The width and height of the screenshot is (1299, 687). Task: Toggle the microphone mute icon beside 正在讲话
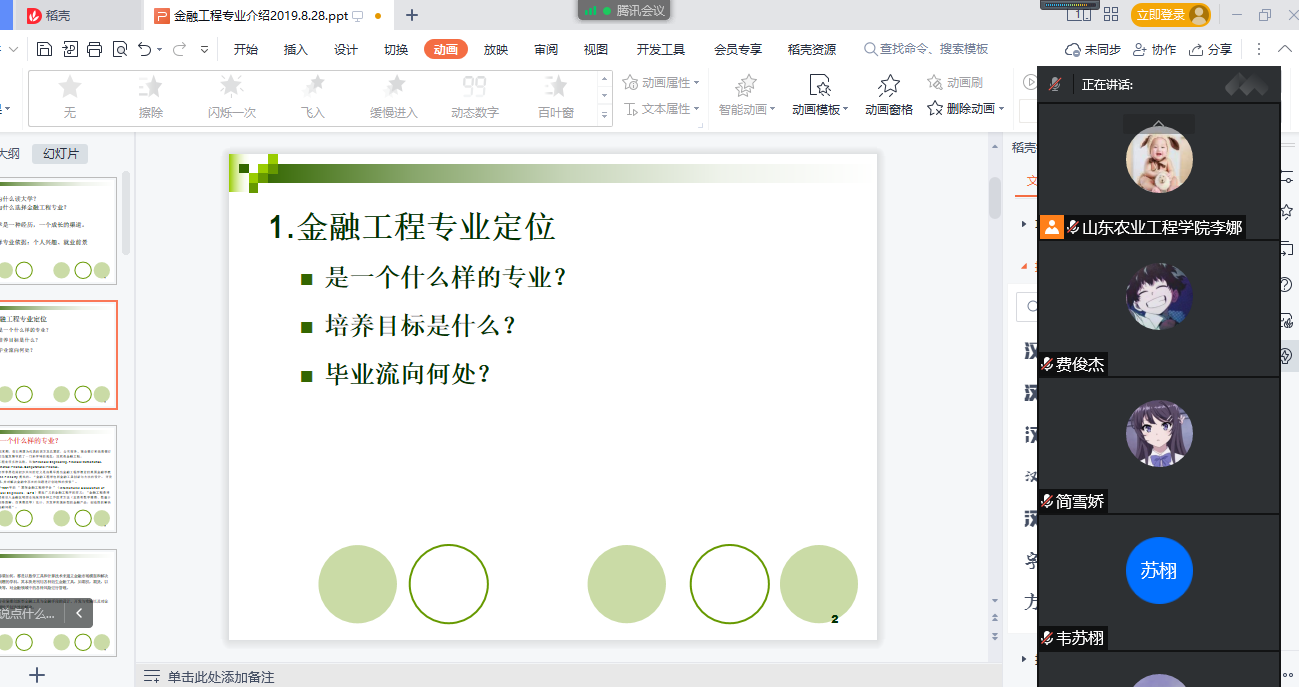(x=1054, y=85)
